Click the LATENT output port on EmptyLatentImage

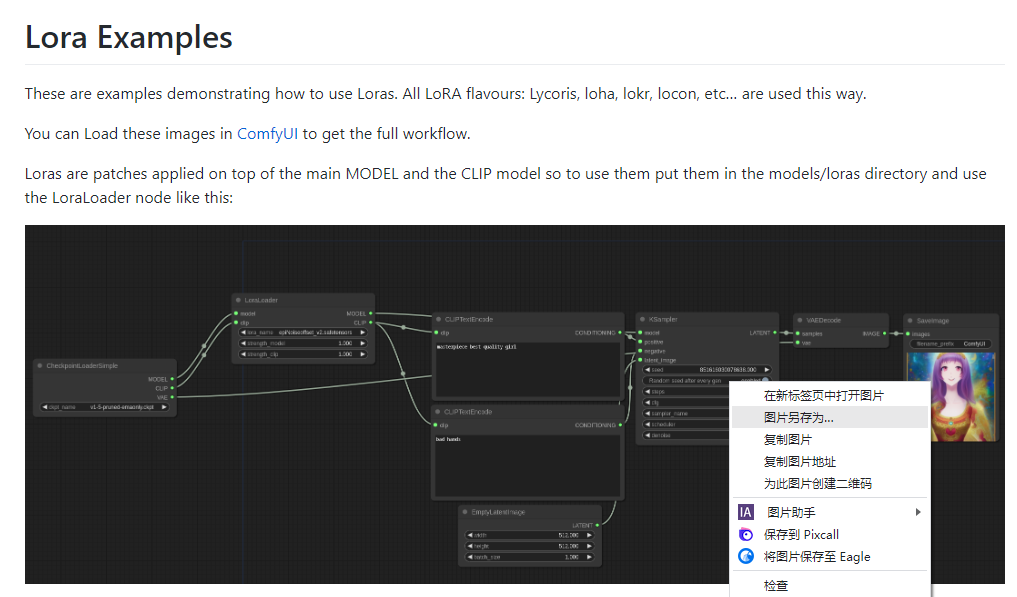[597, 525]
